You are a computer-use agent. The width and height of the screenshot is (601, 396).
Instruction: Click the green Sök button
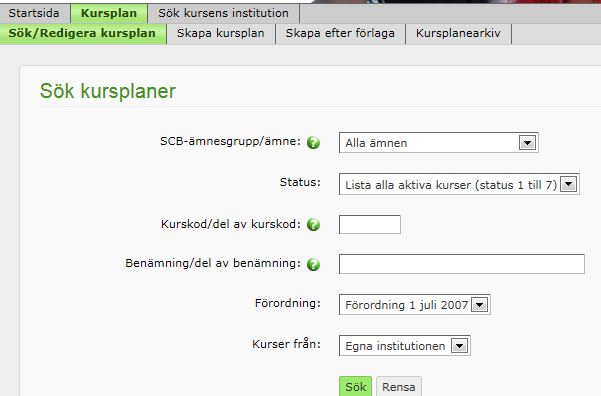pos(355,386)
